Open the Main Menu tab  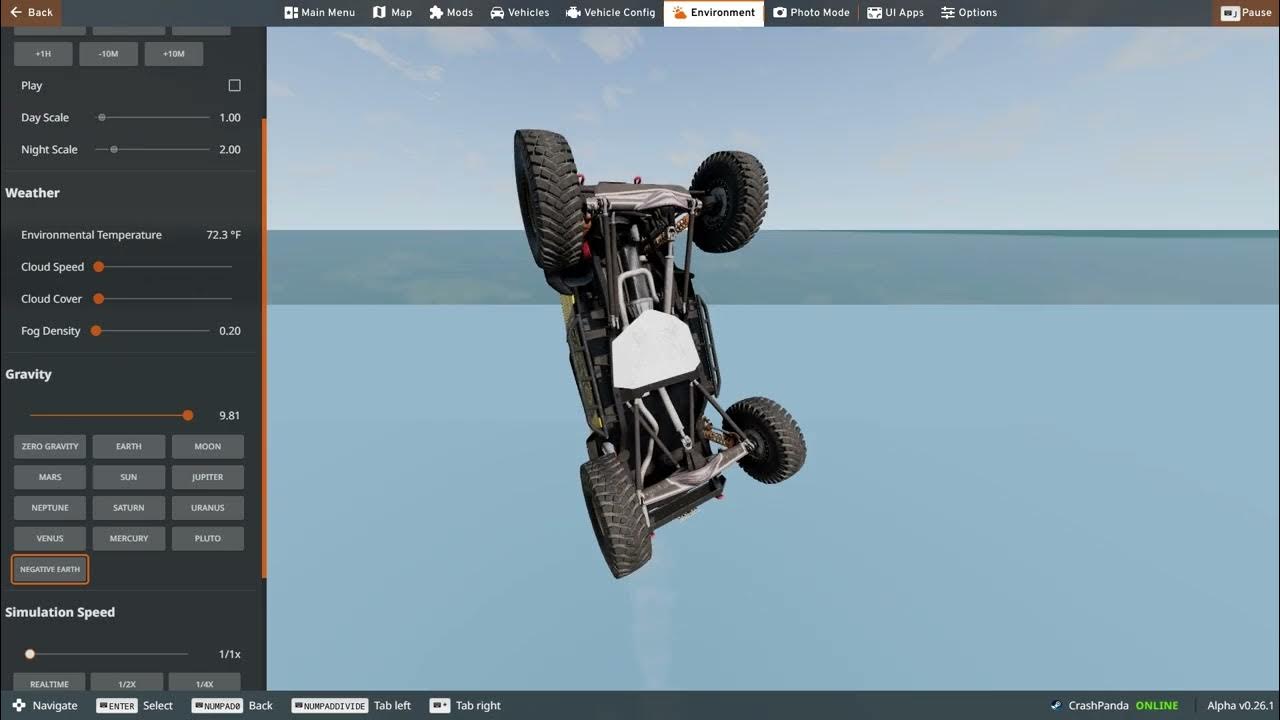[320, 12]
